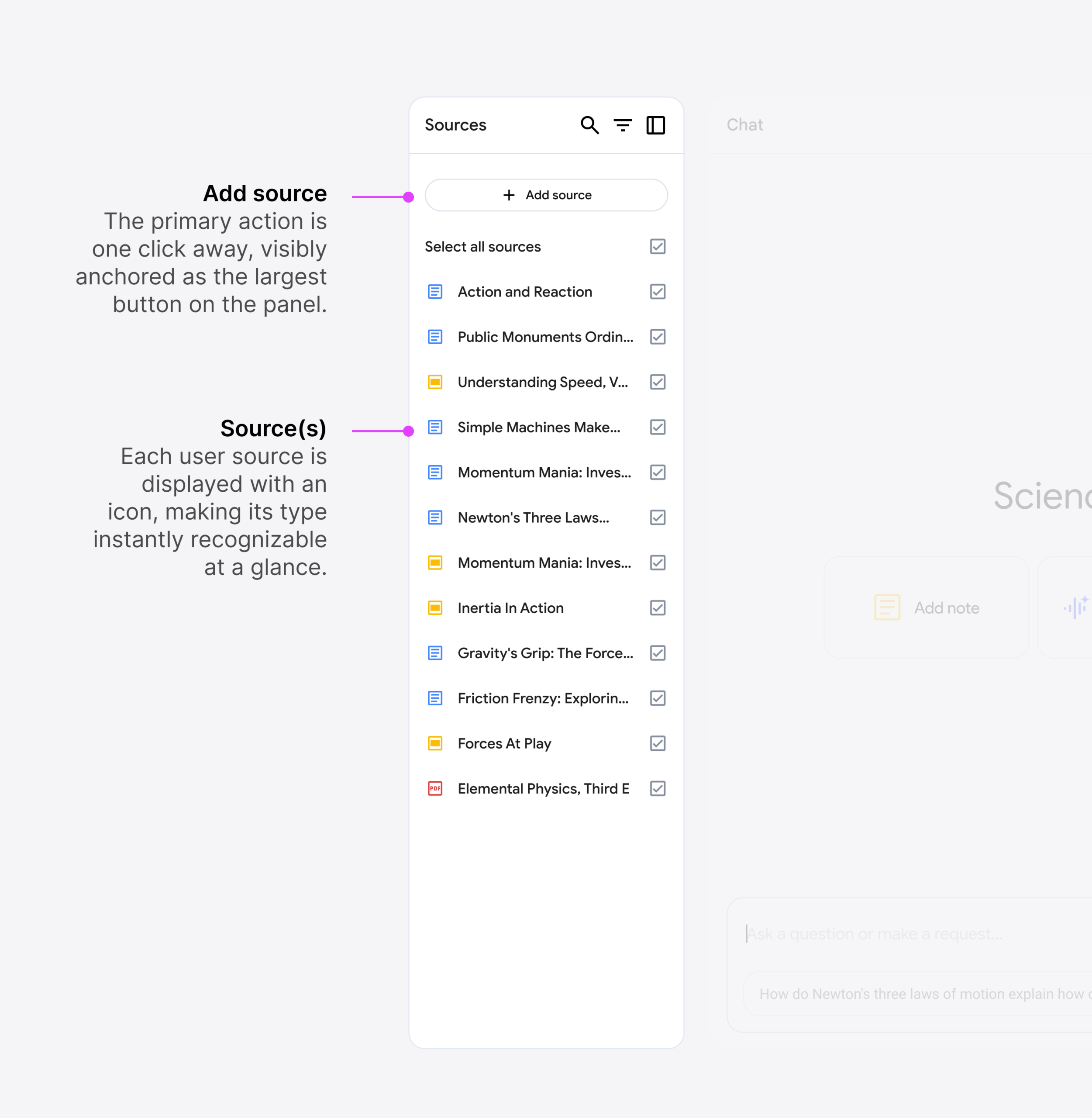Open the filter sources icon

pyautogui.click(x=622, y=125)
